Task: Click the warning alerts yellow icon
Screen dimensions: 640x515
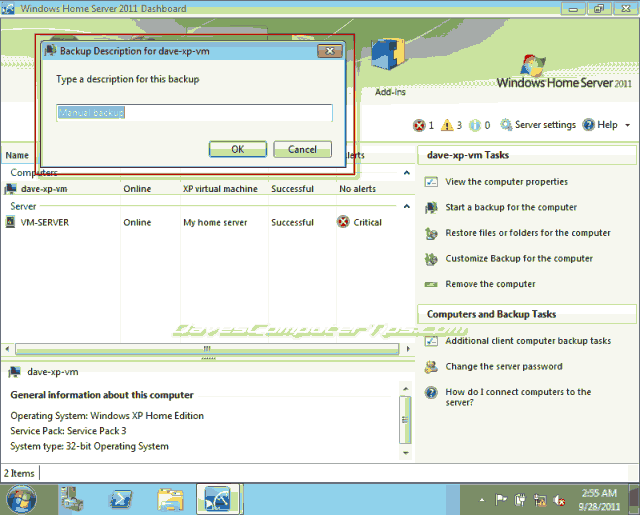Action: tap(447, 125)
